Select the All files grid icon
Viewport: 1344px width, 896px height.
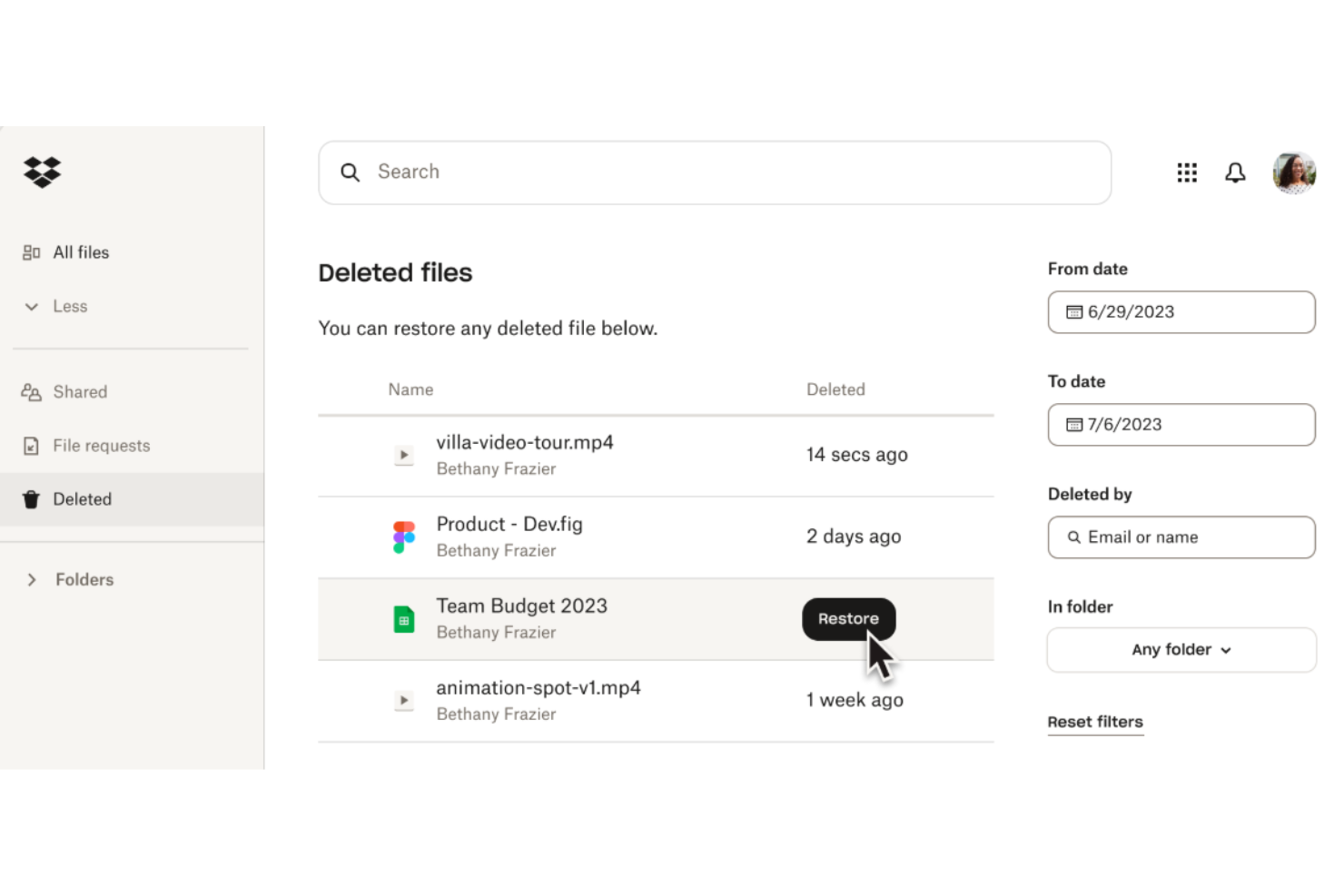click(x=32, y=251)
